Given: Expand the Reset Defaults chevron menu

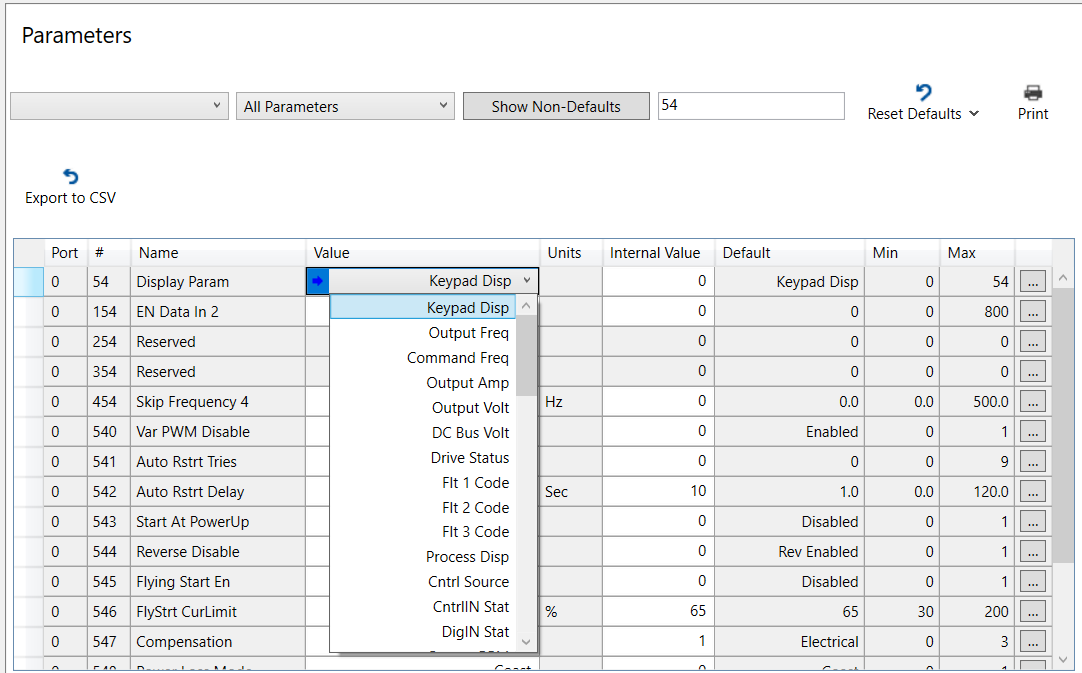Looking at the screenshot, I should point(974,114).
